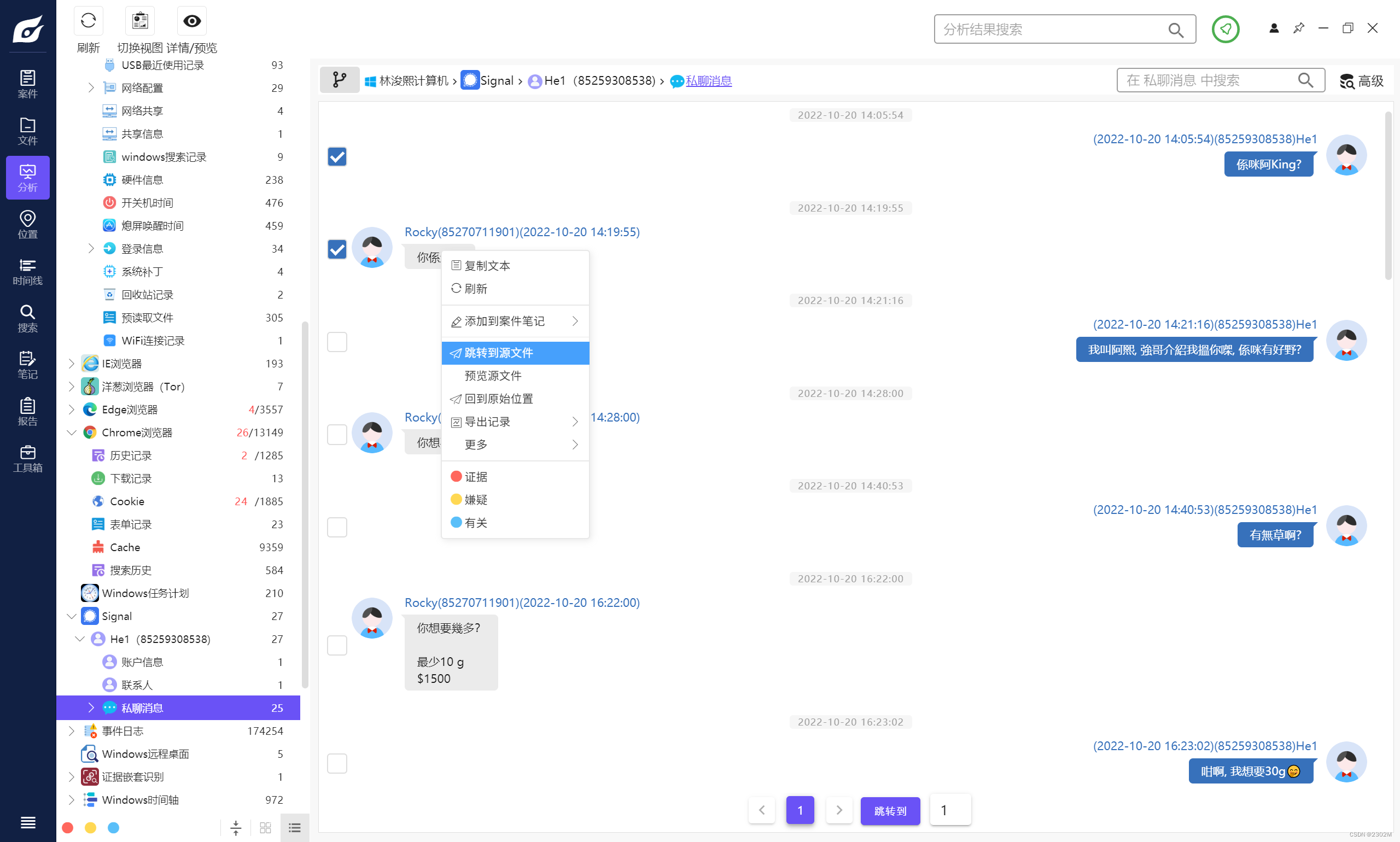Collapse the Chrome浏览器 tree node

coord(72,432)
